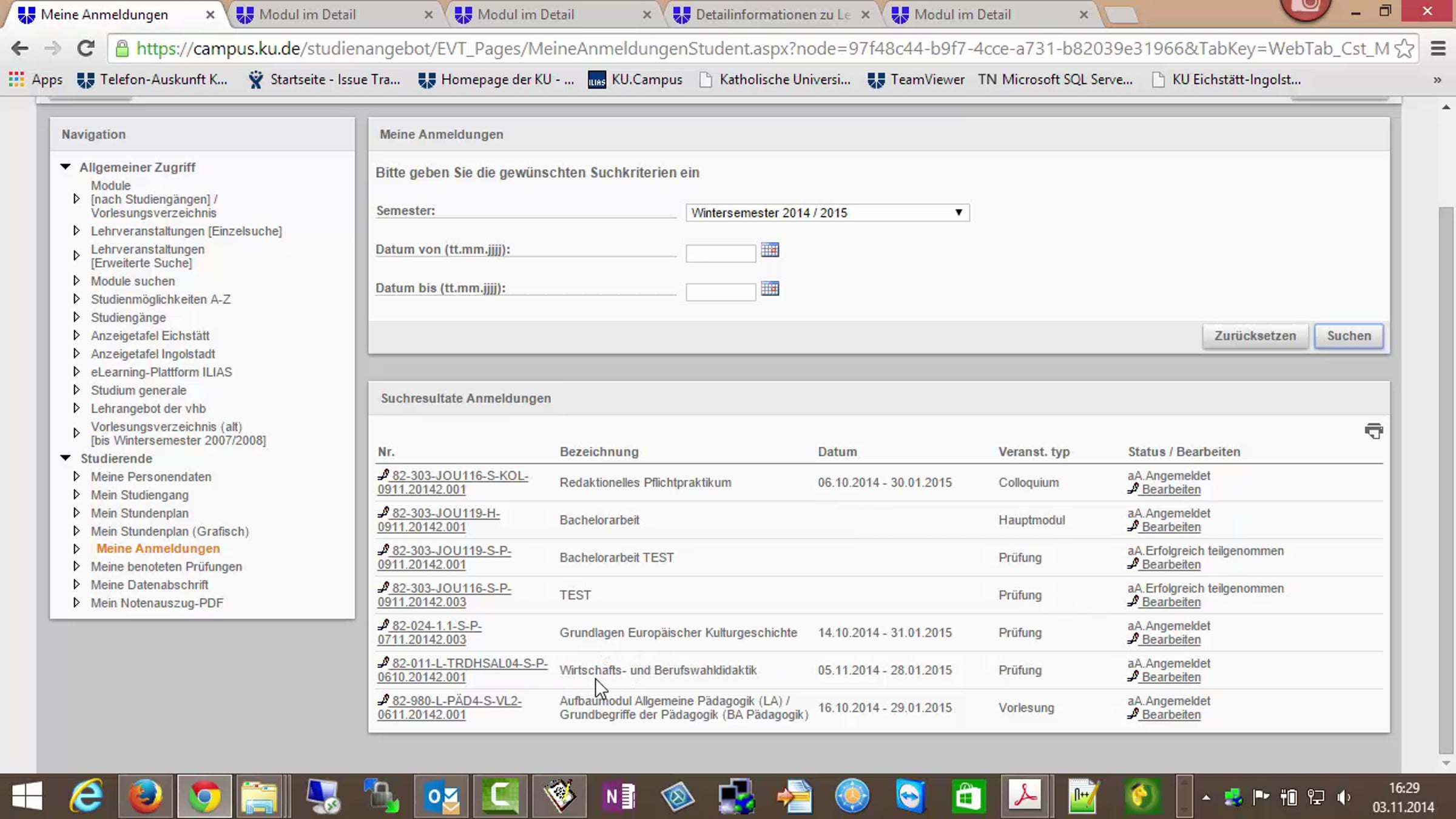1456x819 pixels.
Task: Click the page vertical scrollbar
Action: click(1446, 479)
